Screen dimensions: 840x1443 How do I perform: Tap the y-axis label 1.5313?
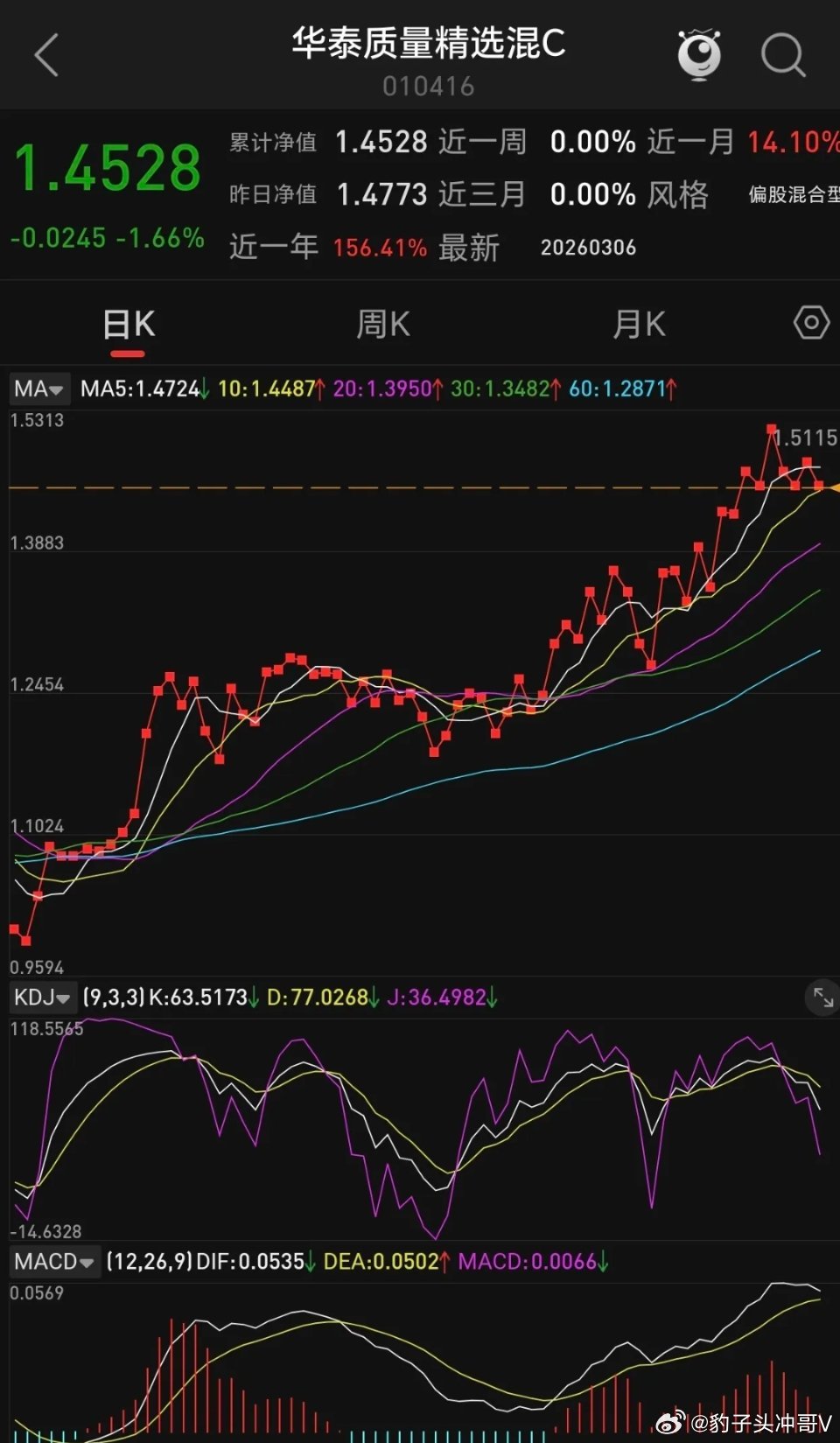point(37,420)
